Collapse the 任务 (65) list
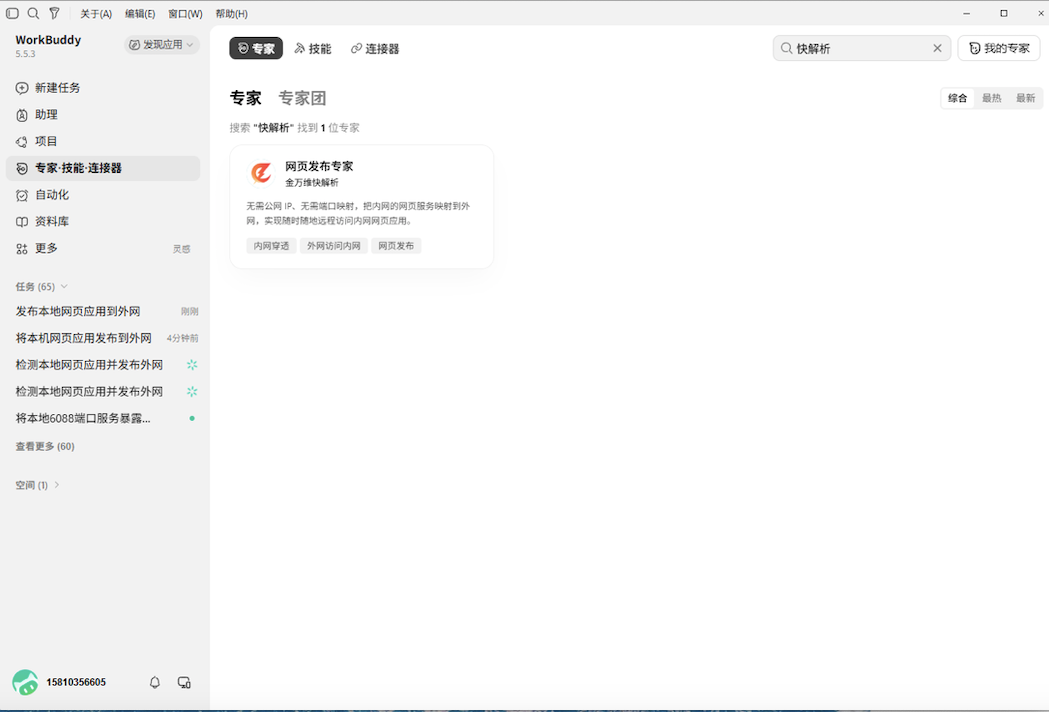 [x=41, y=286]
